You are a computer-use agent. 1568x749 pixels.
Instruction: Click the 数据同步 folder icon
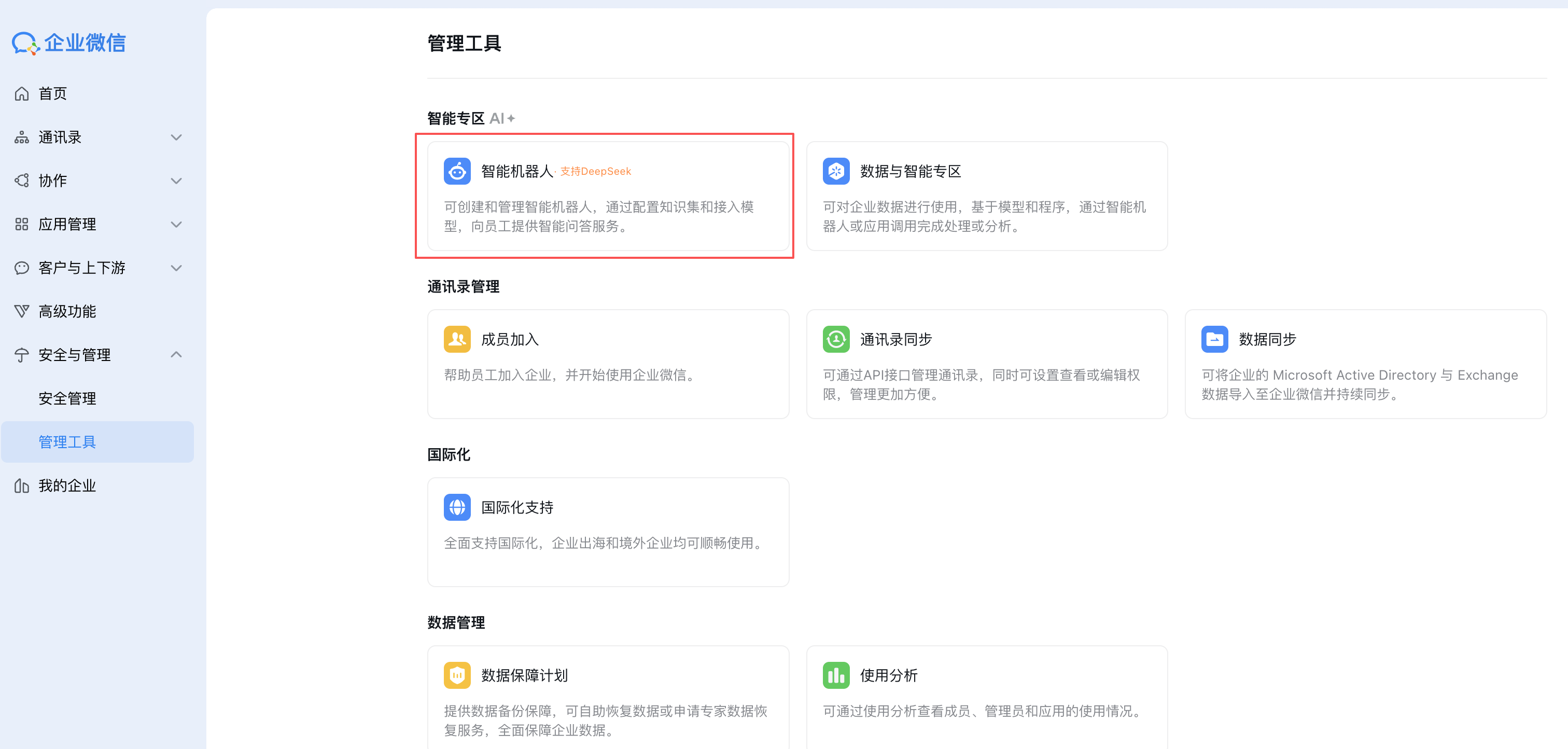click(1214, 339)
